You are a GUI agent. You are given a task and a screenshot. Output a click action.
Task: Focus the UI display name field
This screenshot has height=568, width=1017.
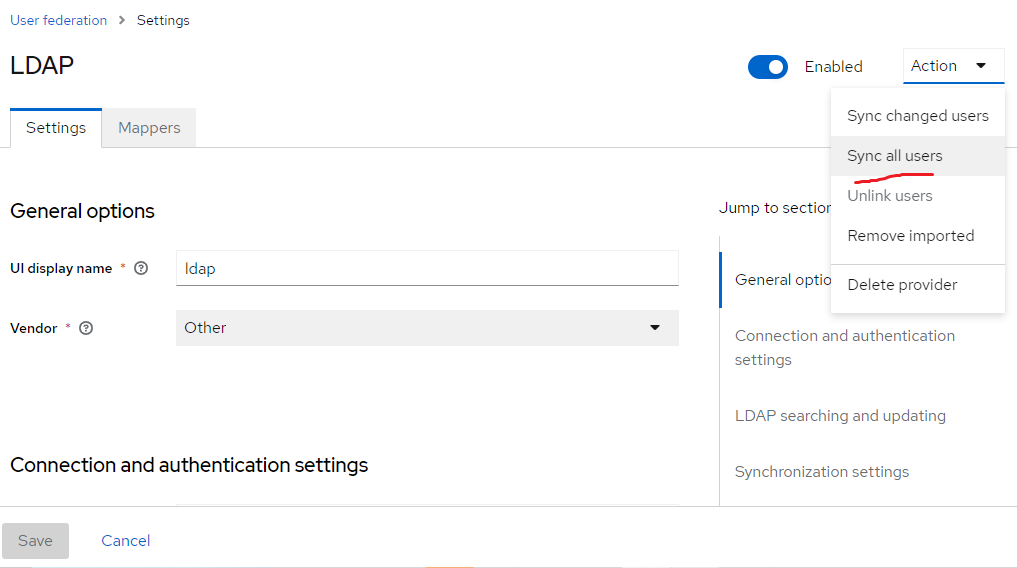(427, 268)
